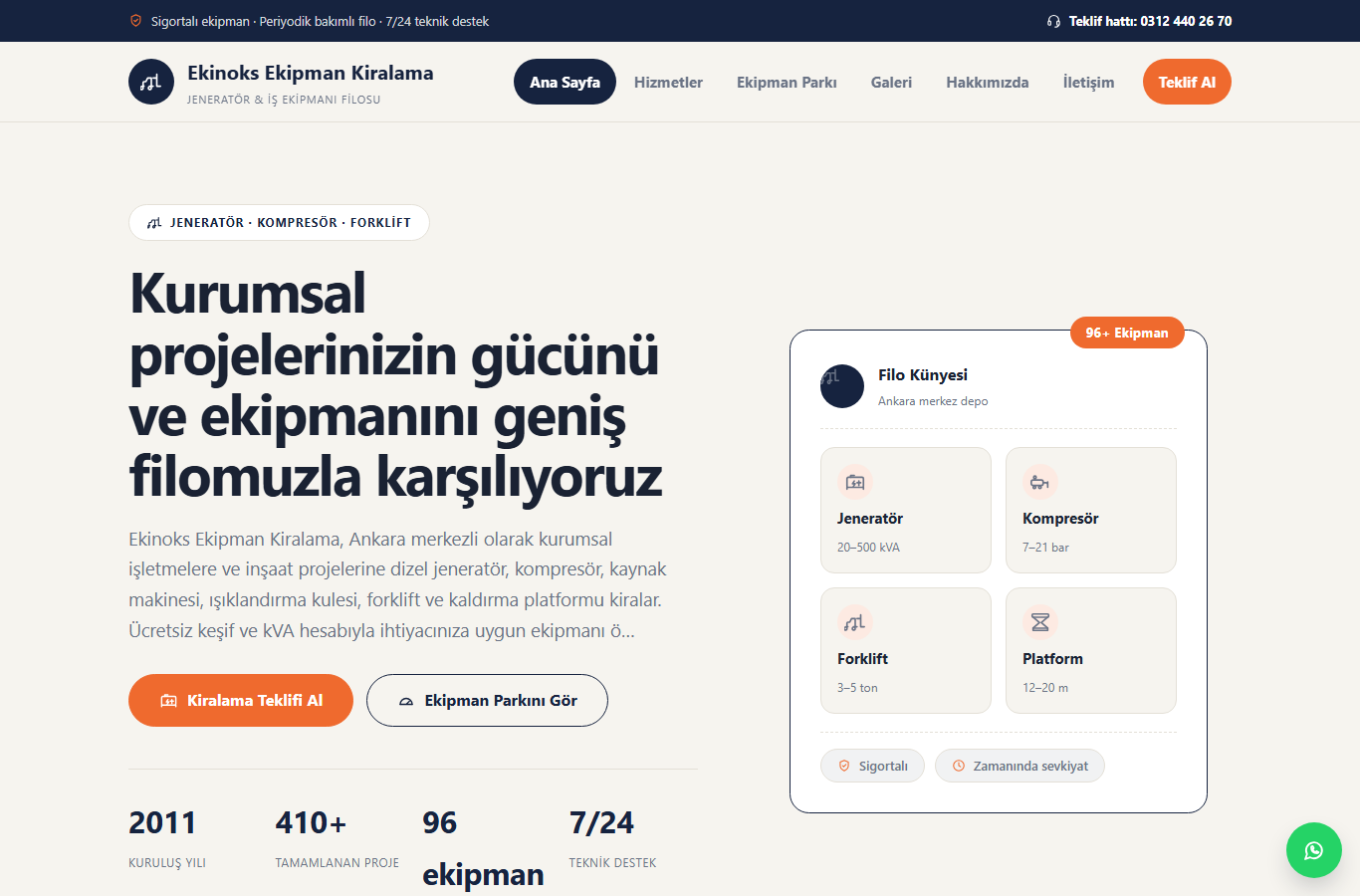This screenshot has width=1360, height=896.
Task: Click the Teklif Al header button
Action: click(x=1187, y=82)
